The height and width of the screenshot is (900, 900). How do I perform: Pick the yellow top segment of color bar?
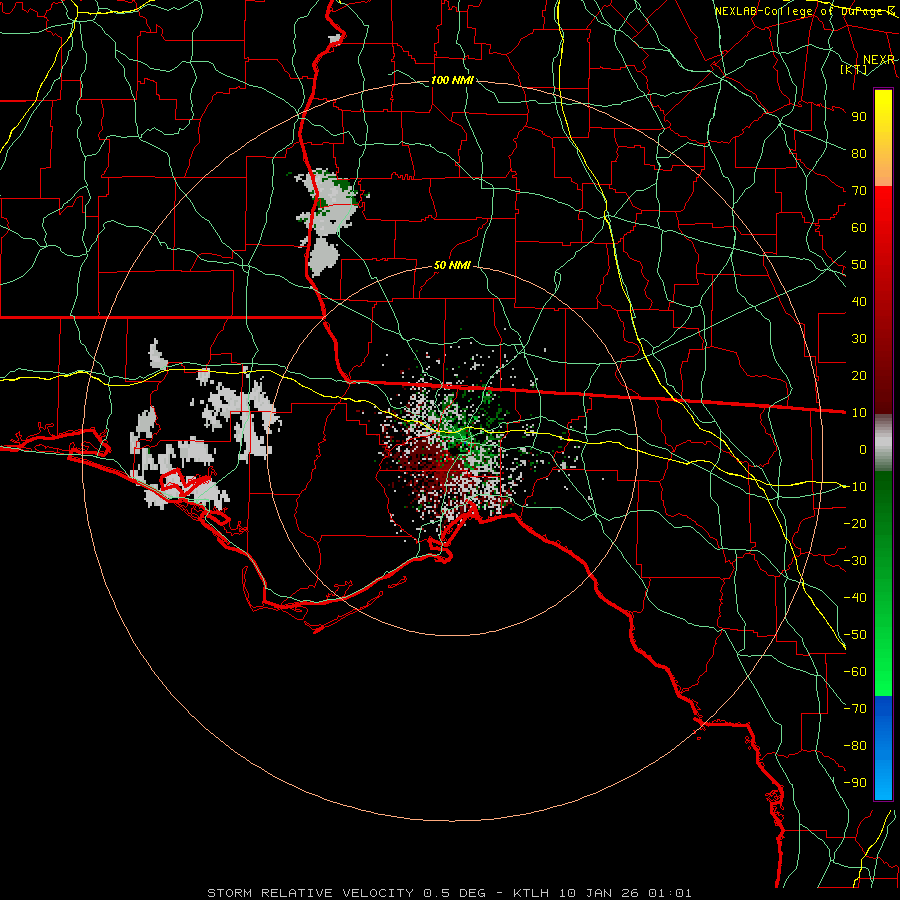point(883,138)
